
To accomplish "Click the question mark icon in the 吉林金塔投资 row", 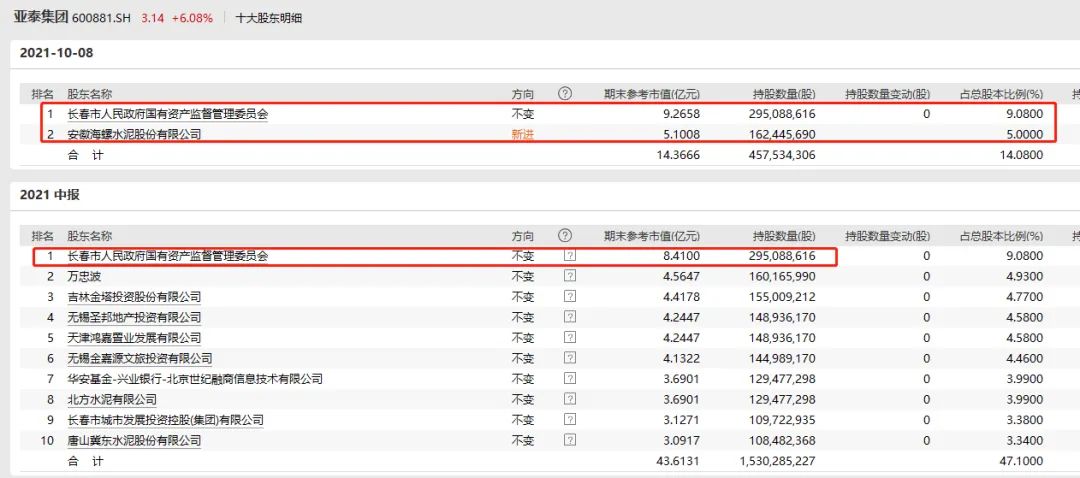I will click(x=570, y=297).
